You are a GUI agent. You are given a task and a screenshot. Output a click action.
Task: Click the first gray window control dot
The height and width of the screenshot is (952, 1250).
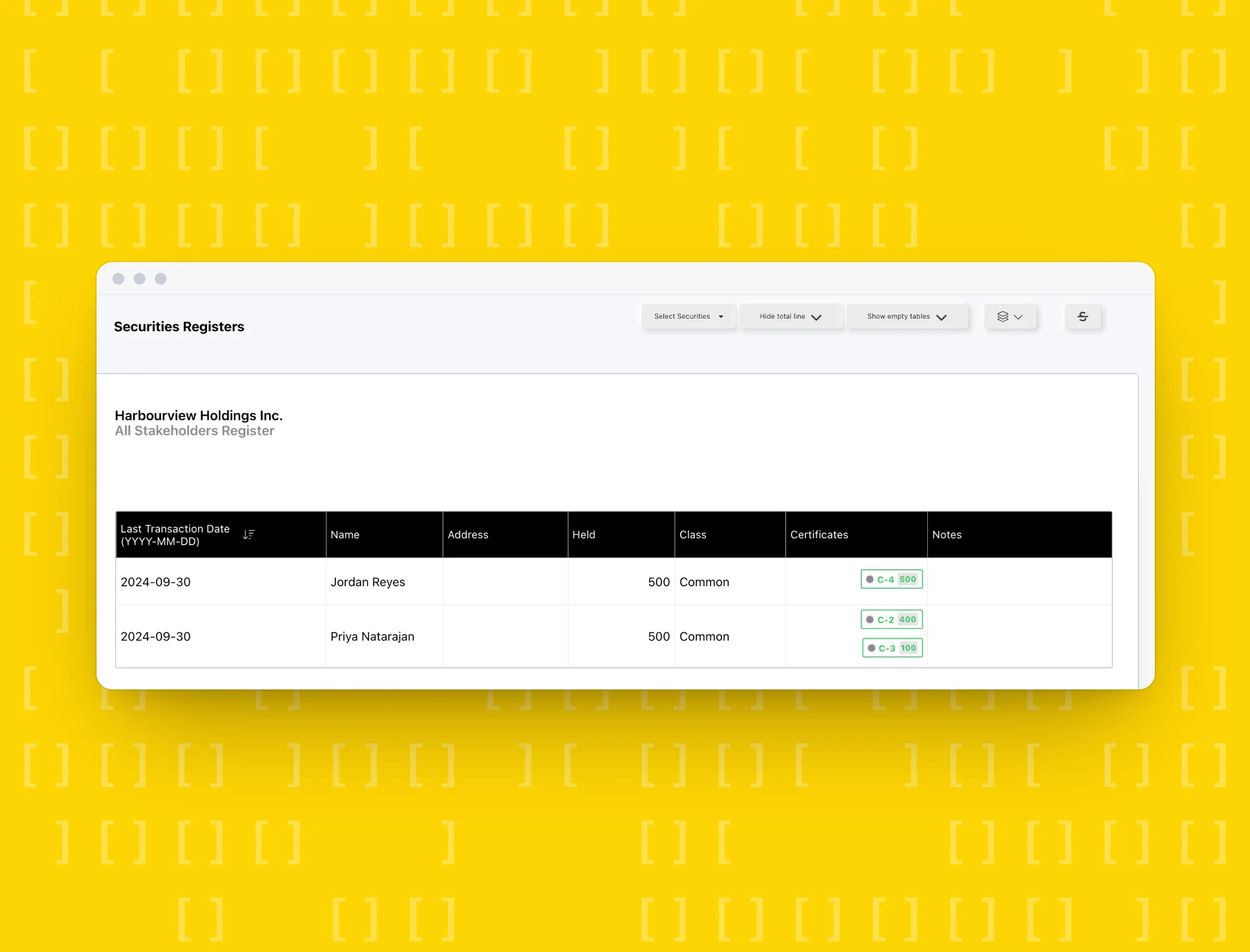point(118,278)
